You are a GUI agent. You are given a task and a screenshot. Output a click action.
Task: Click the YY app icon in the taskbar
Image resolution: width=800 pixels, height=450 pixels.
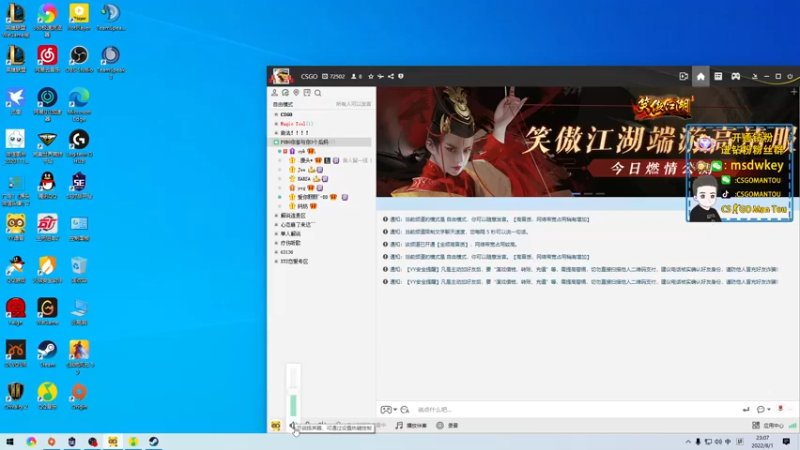[x=113, y=442]
